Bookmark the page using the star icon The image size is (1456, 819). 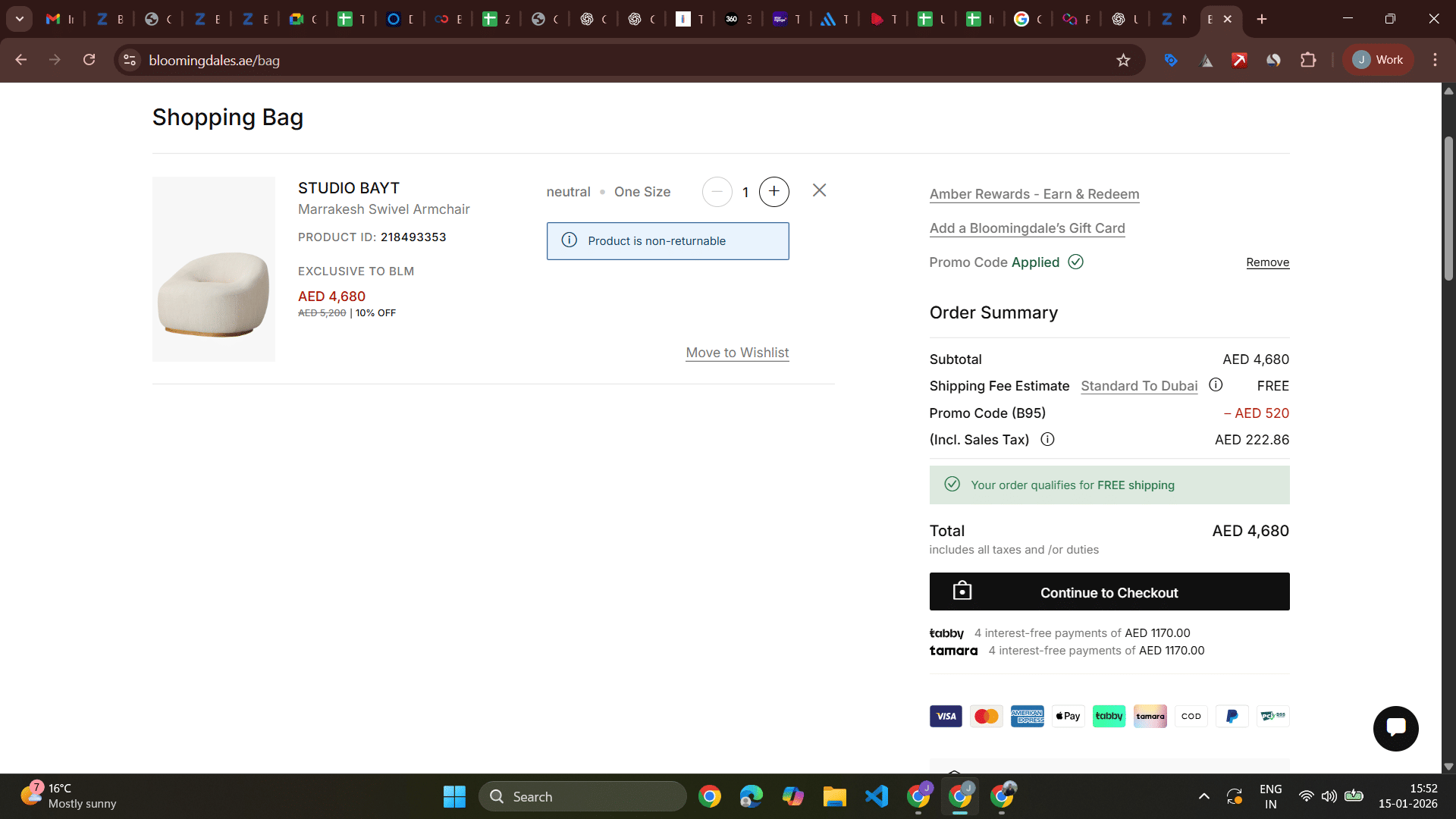click(x=1125, y=60)
